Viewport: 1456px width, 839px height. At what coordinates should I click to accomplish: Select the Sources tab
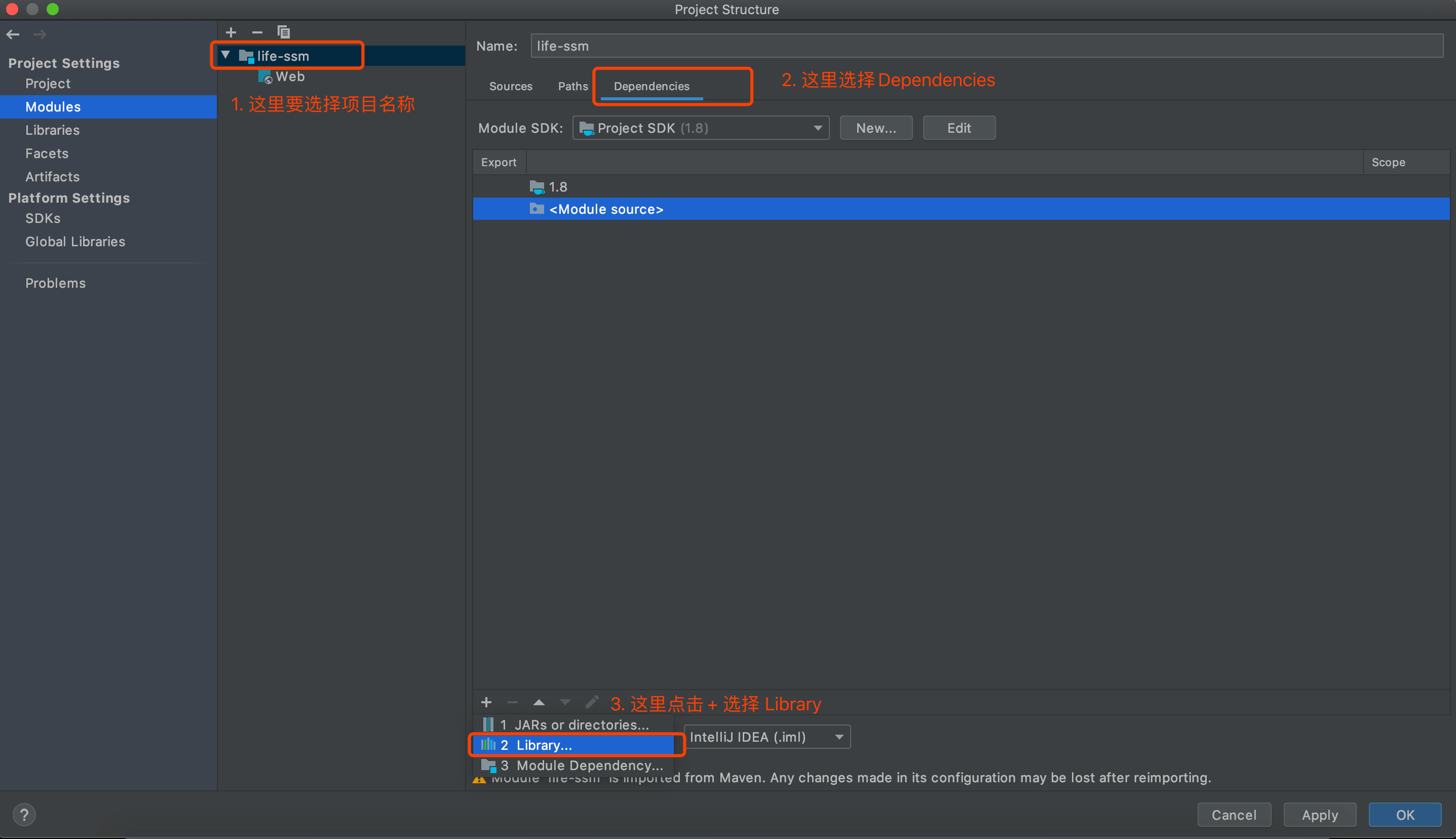[510, 86]
